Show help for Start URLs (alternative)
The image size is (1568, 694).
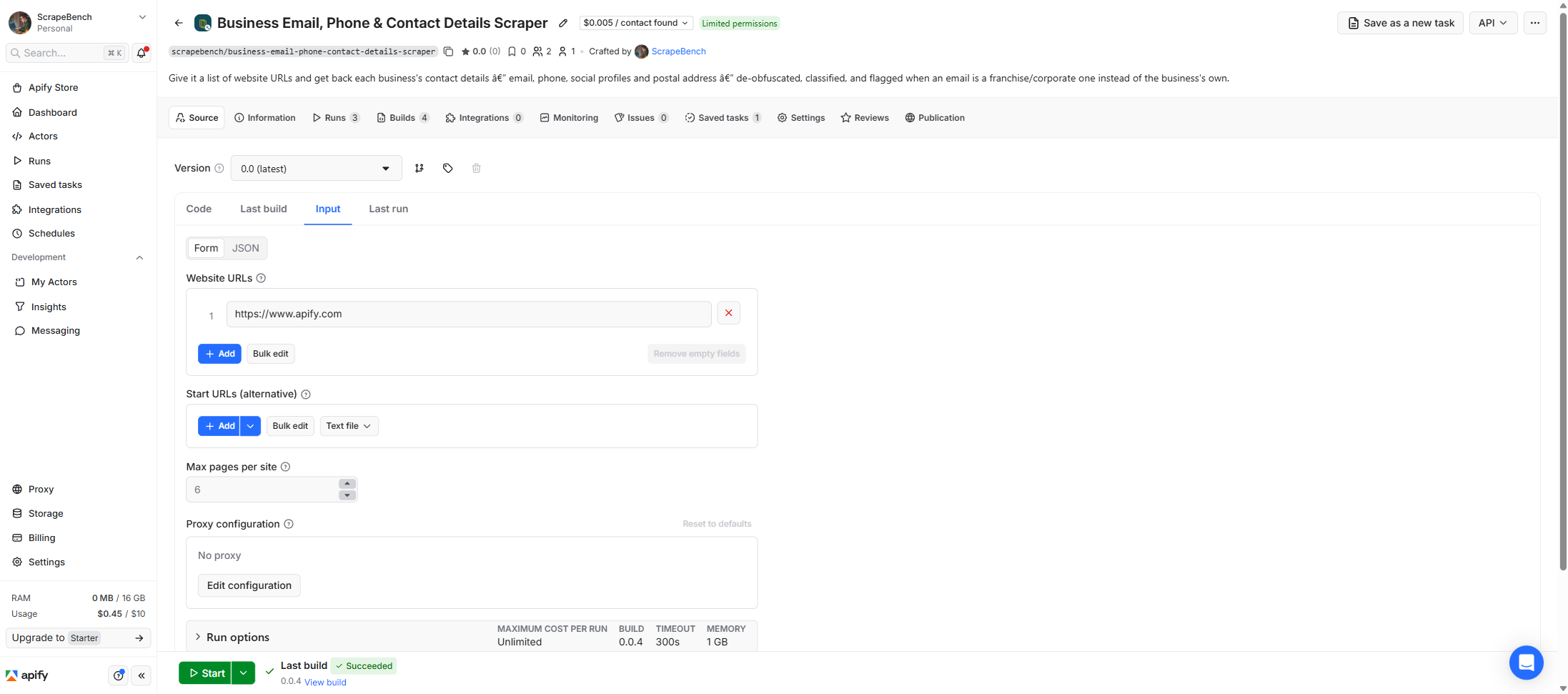click(x=306, y=395)
